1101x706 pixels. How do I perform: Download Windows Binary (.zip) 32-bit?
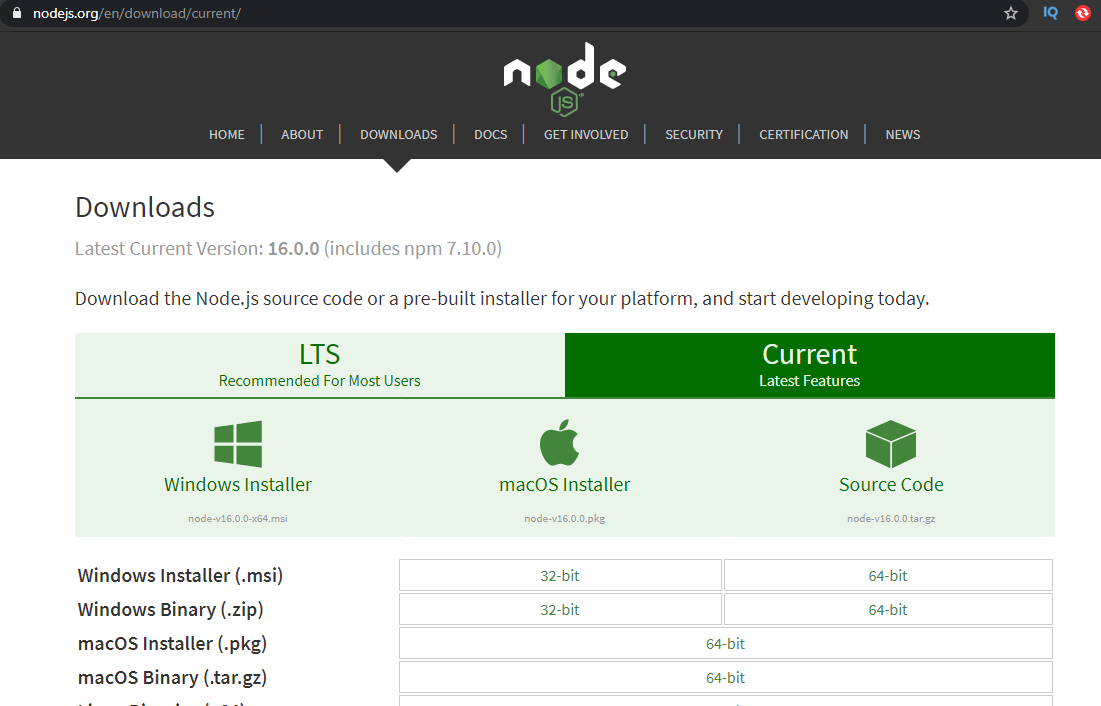coord(560,610)
